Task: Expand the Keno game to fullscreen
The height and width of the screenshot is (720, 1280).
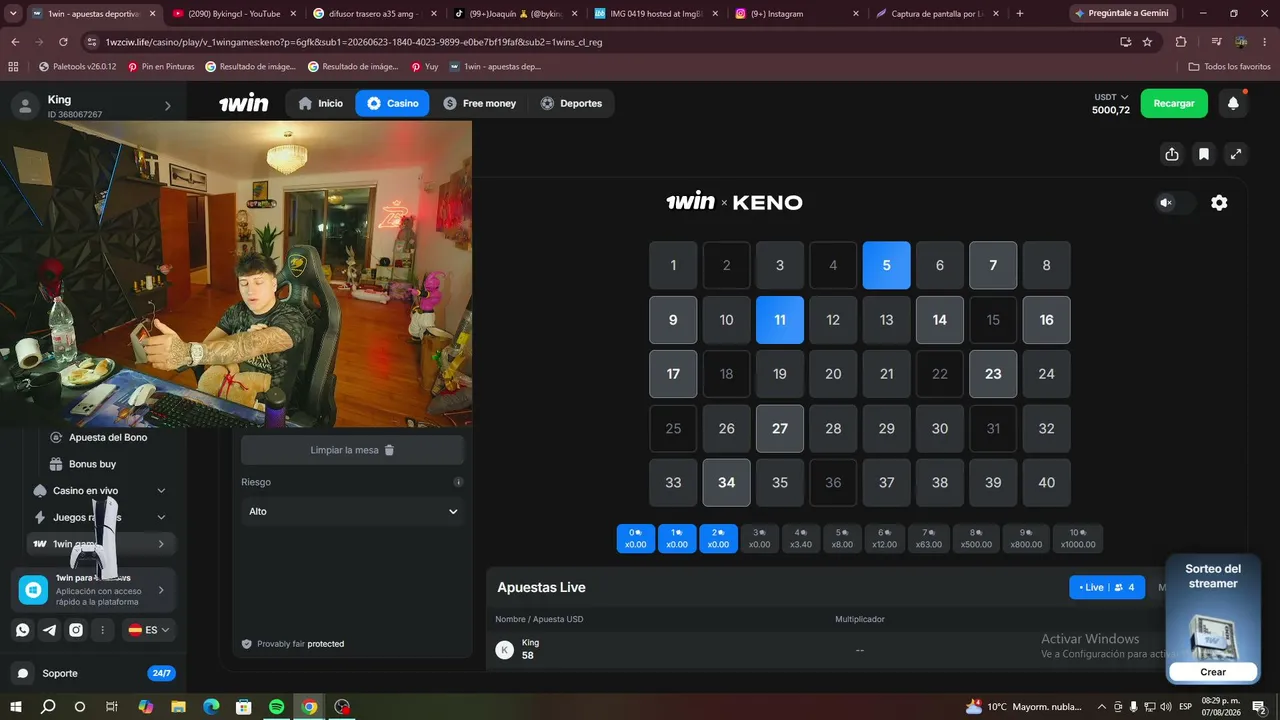Action: pos(1236,154)
